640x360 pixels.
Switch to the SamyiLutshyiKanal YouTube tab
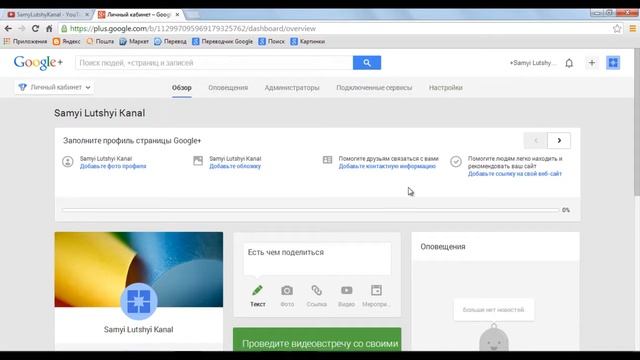pyautogui.click(x=47, y=14)
